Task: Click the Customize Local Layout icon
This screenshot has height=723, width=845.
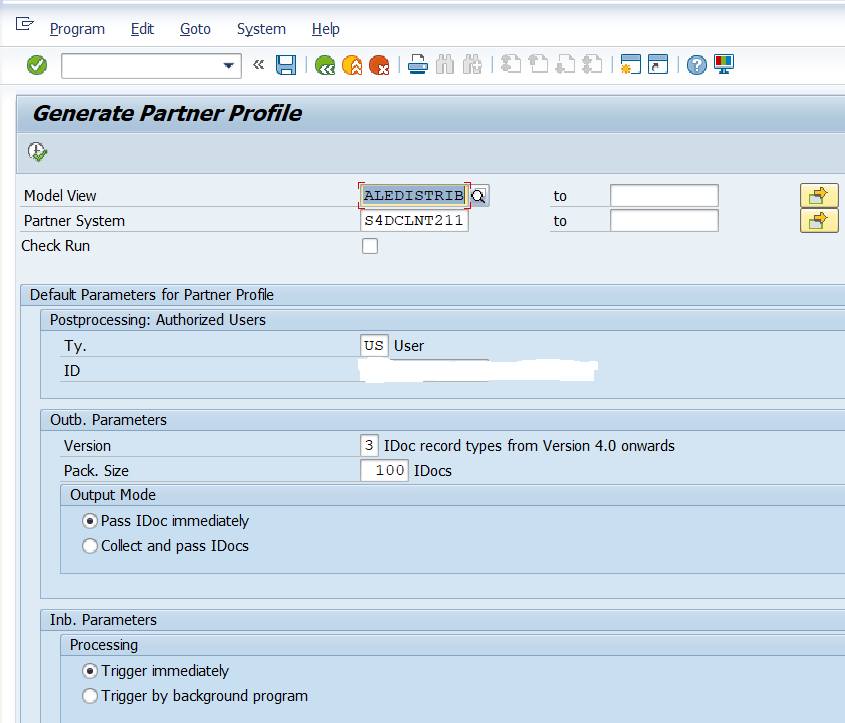Action: click(x=722, y=64)
